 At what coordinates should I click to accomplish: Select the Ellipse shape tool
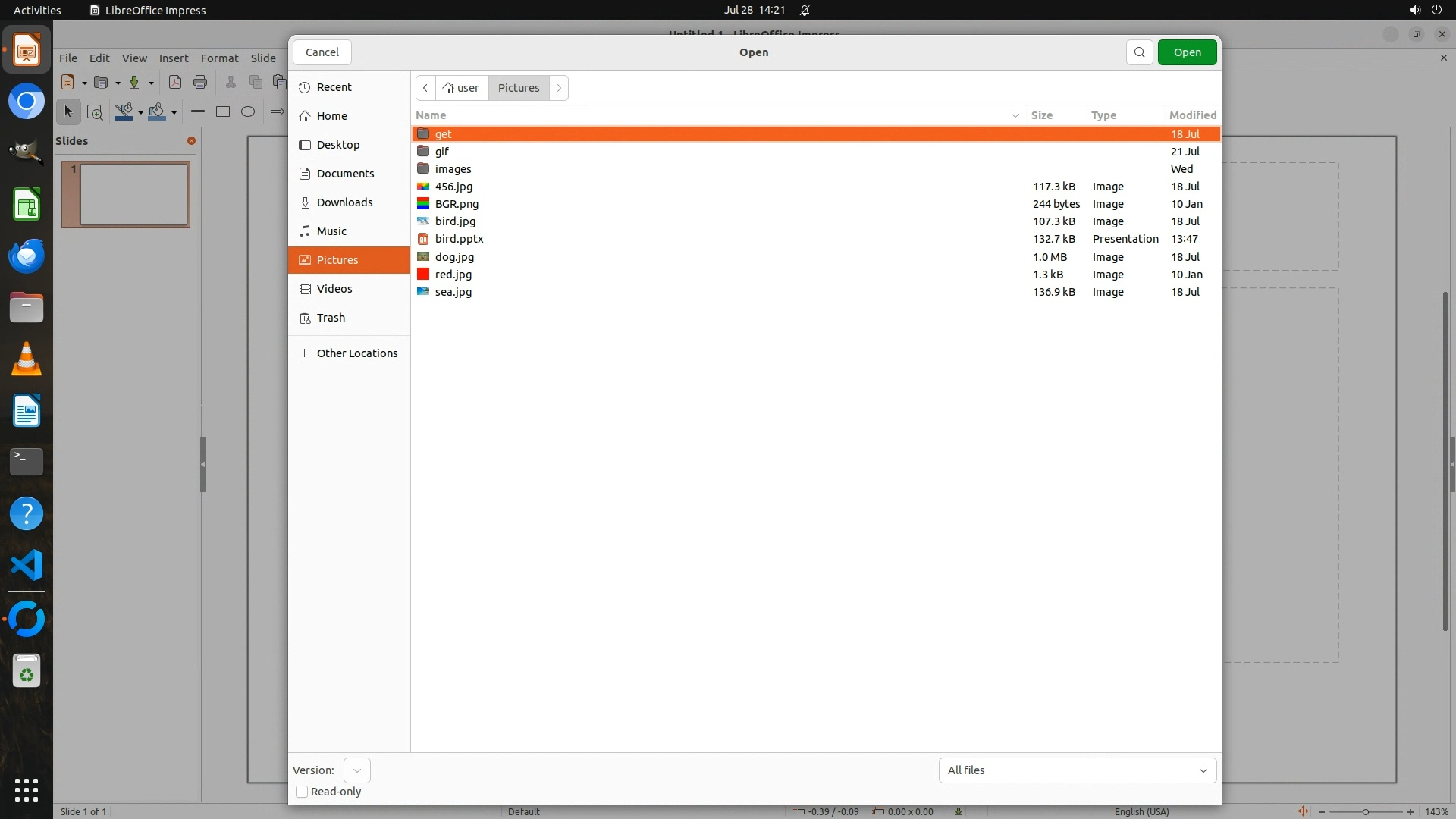(248, 112)
